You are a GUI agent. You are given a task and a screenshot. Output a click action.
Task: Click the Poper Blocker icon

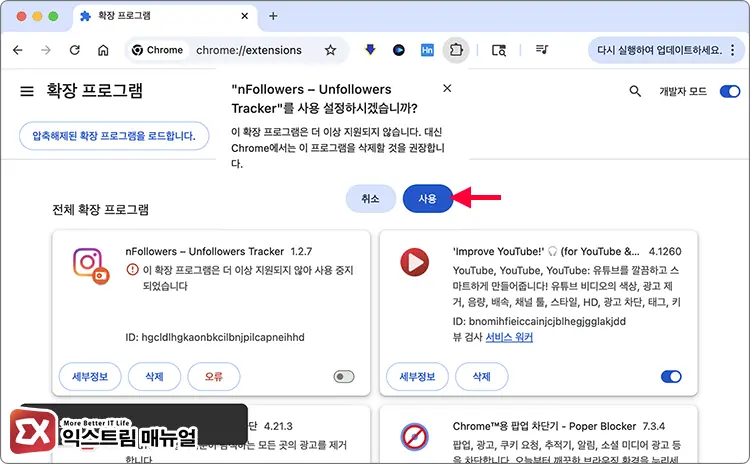(x=415, y=437)
